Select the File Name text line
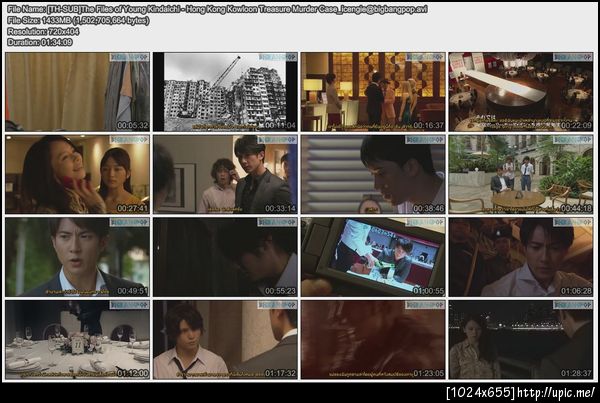 pos(217,9)
